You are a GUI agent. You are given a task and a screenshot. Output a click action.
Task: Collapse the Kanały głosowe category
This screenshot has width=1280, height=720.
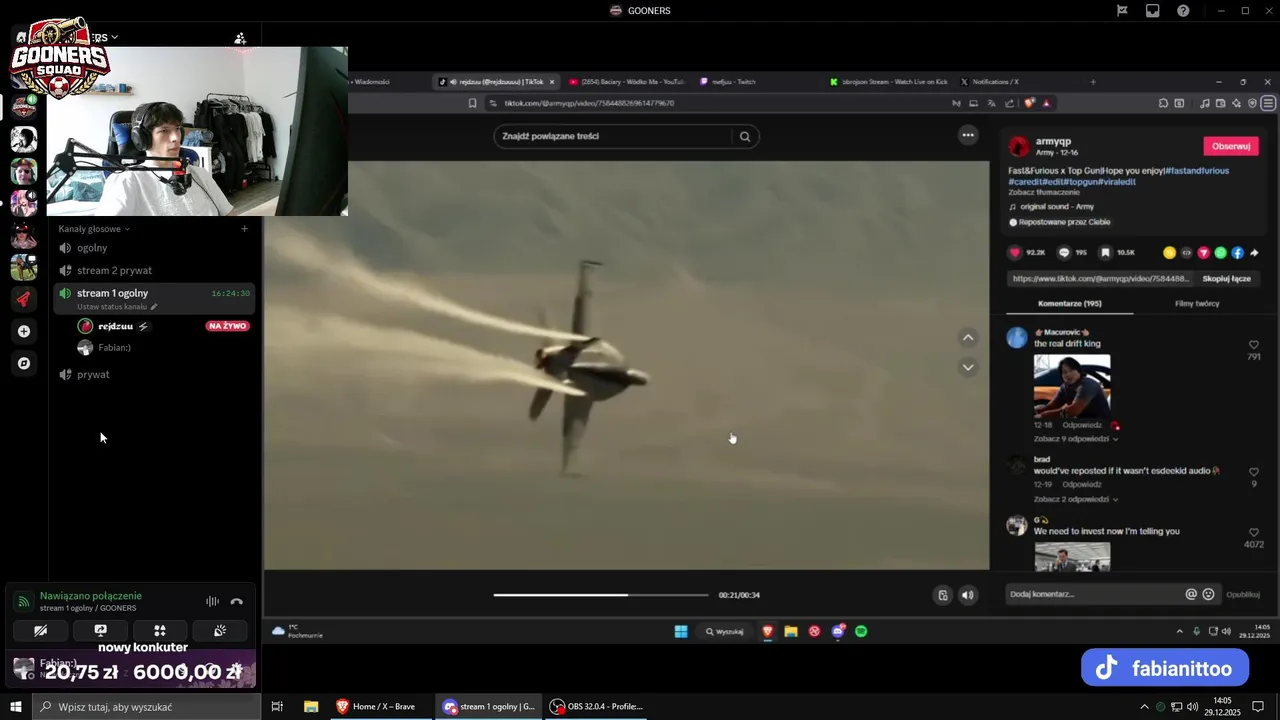(x=94, y=229)
